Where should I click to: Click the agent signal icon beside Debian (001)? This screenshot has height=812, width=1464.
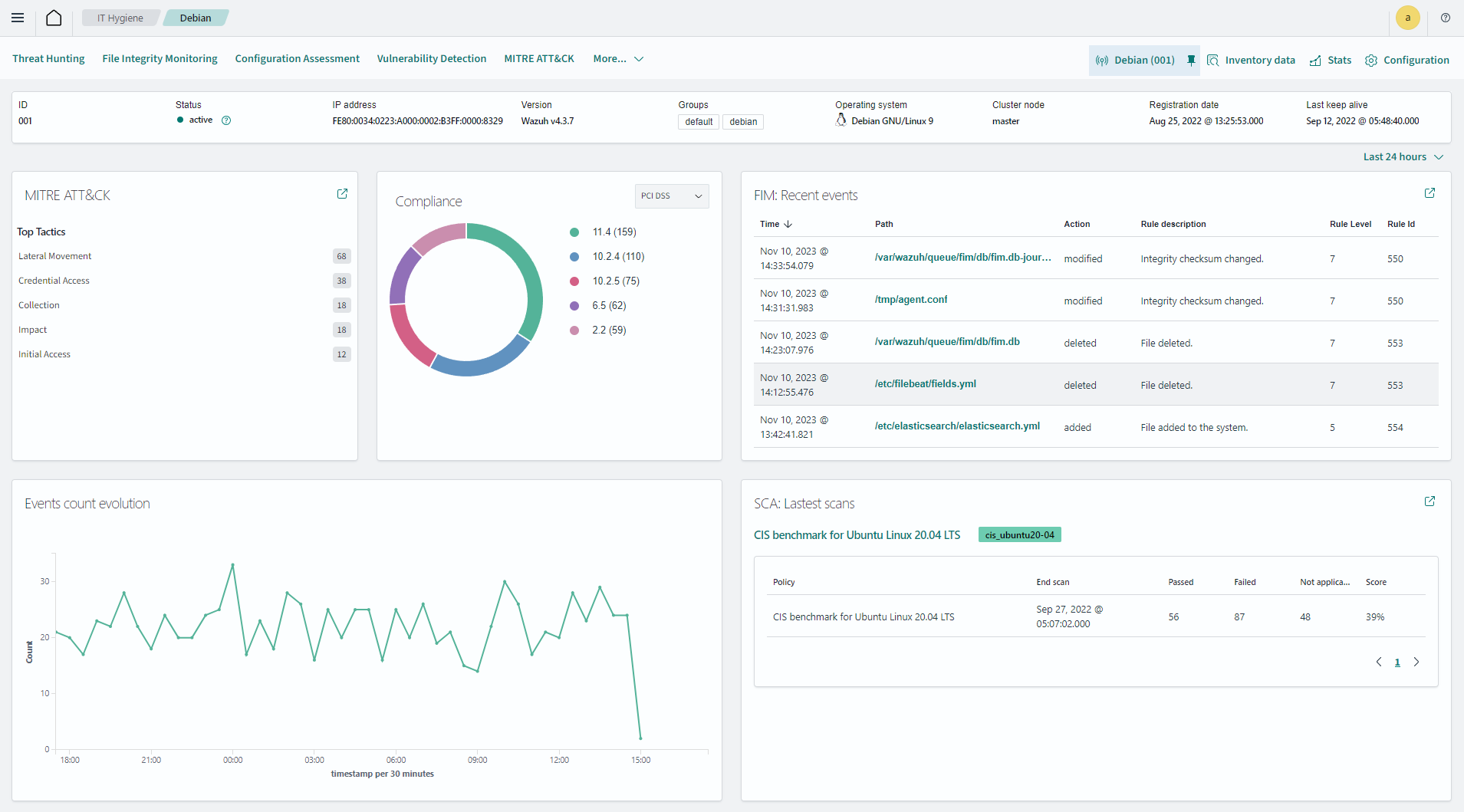1102,60
